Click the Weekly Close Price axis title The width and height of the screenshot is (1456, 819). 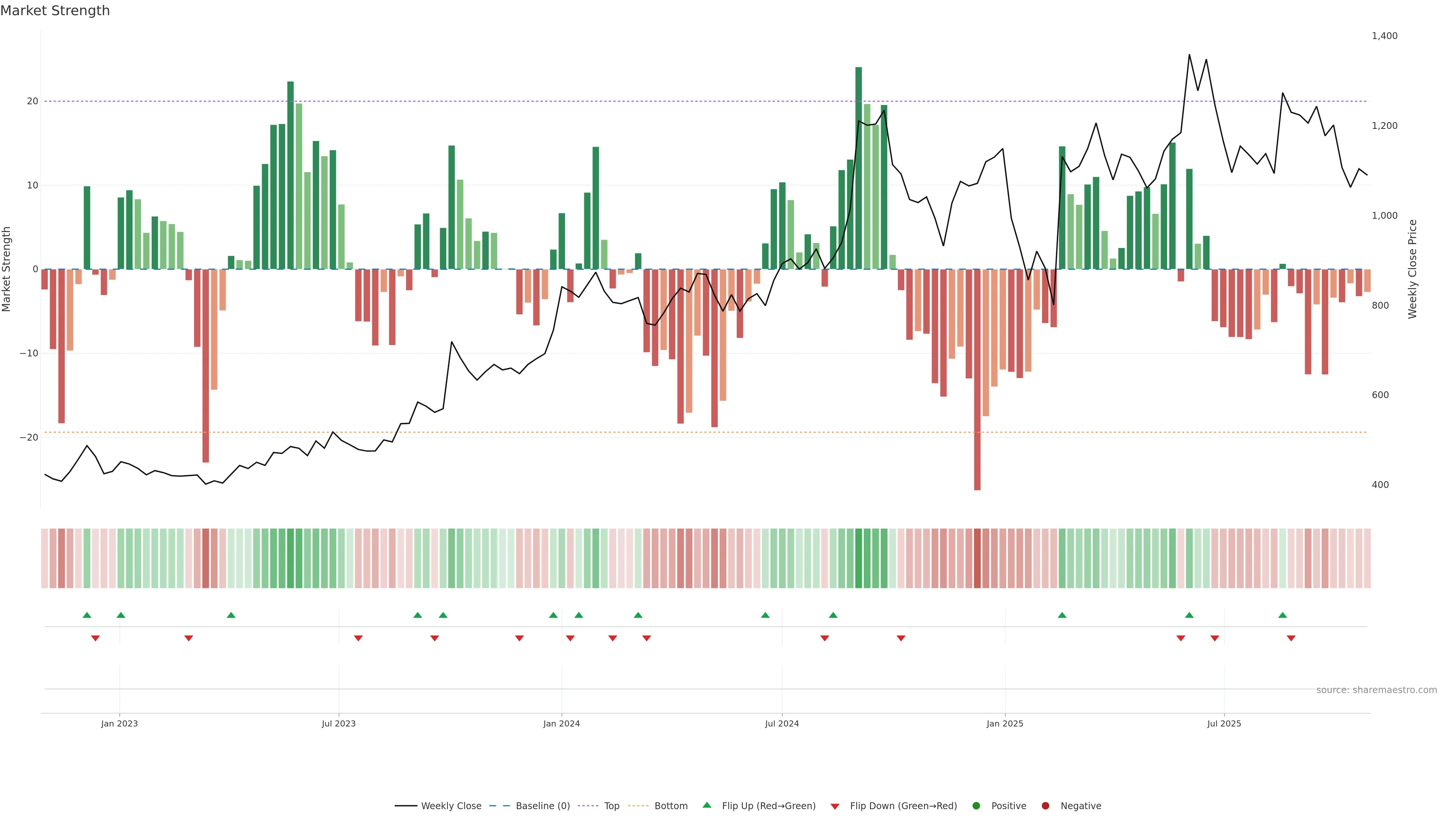[x=1412, y=269]
